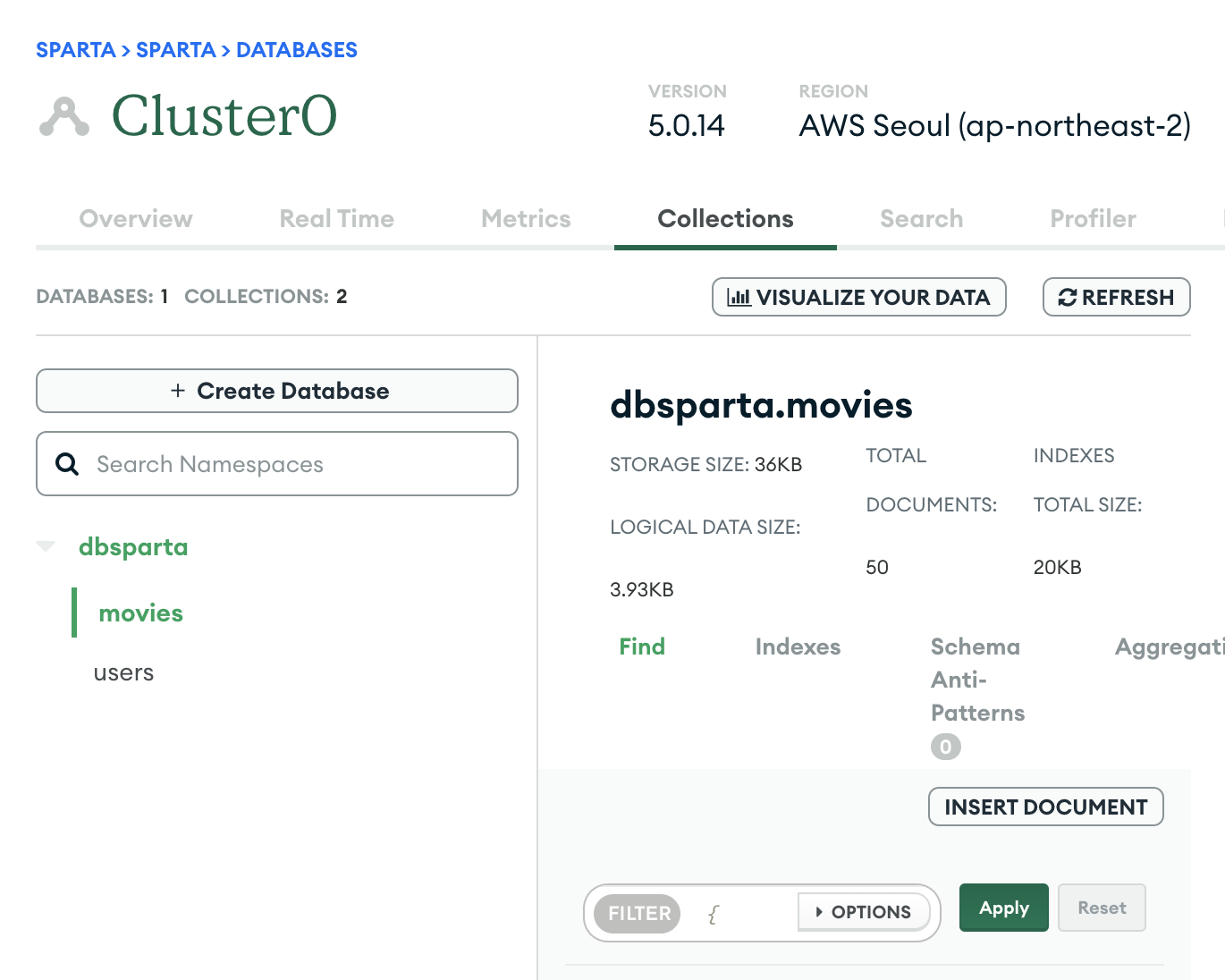Expand the query OPTIONS arrow
Viewport: 1225px width, 980px height.
click(x=819, y=912)
